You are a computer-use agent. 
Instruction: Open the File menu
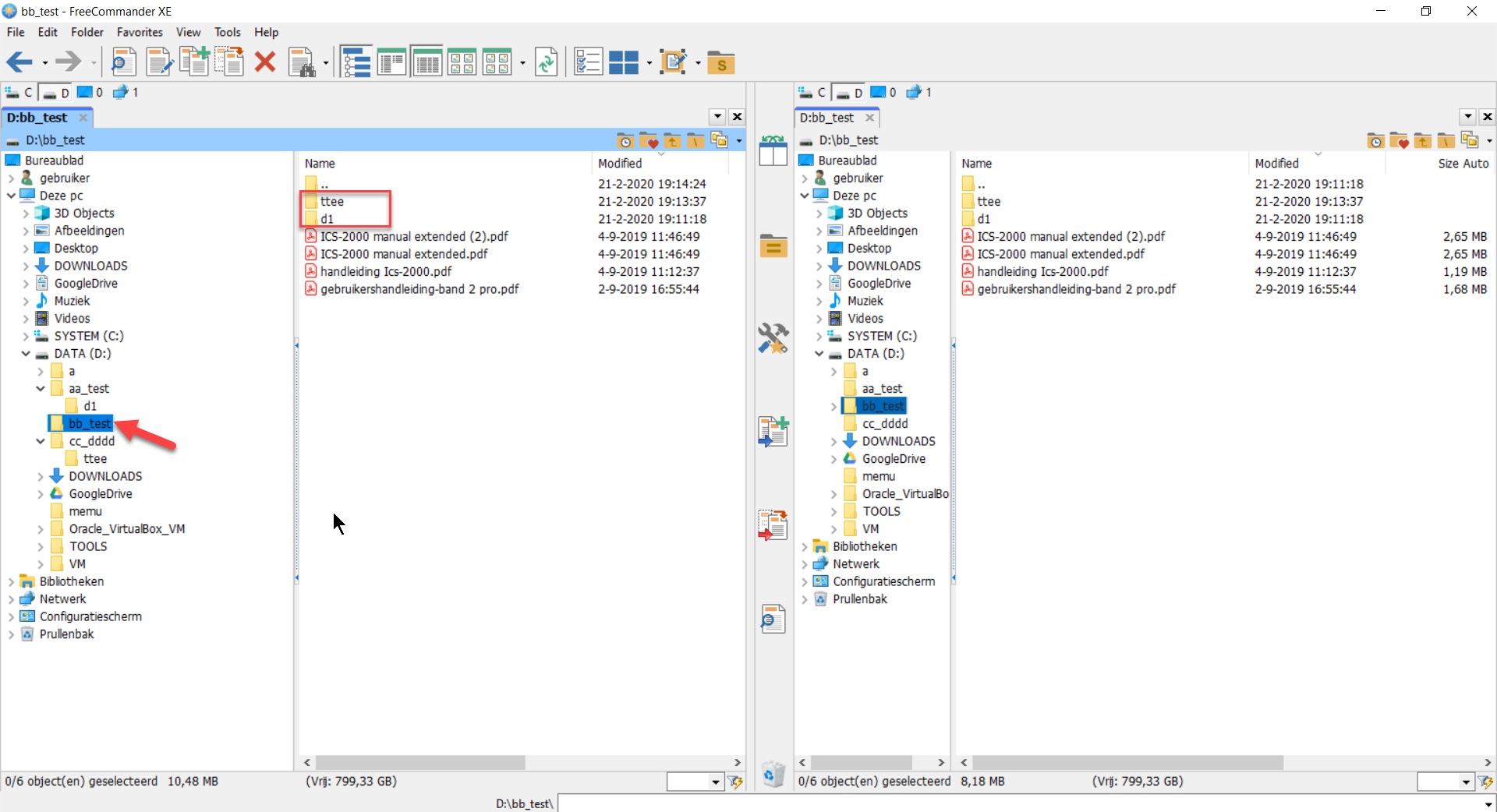(16, 32)
